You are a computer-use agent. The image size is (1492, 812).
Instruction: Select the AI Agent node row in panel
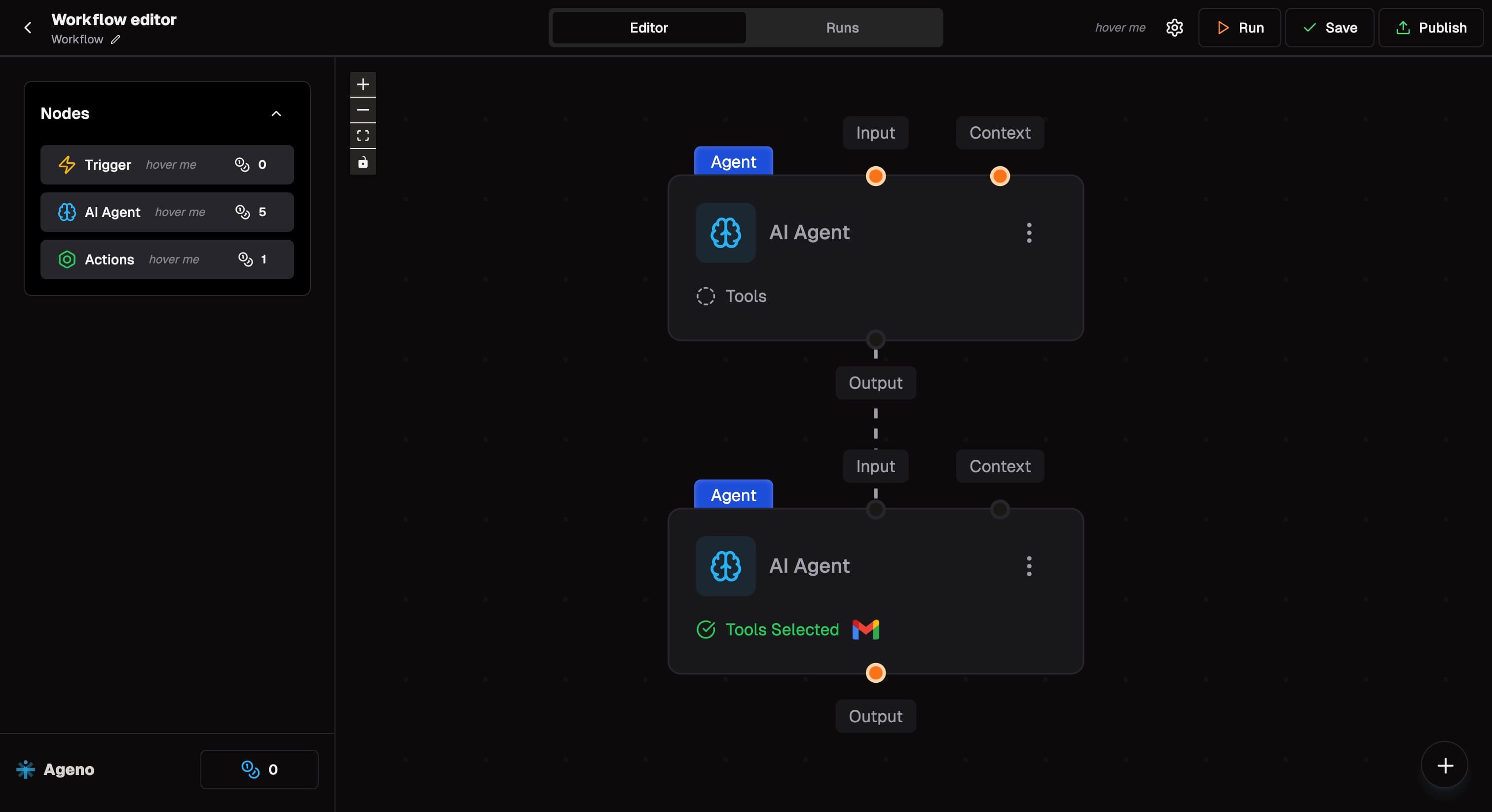point(167,212)
